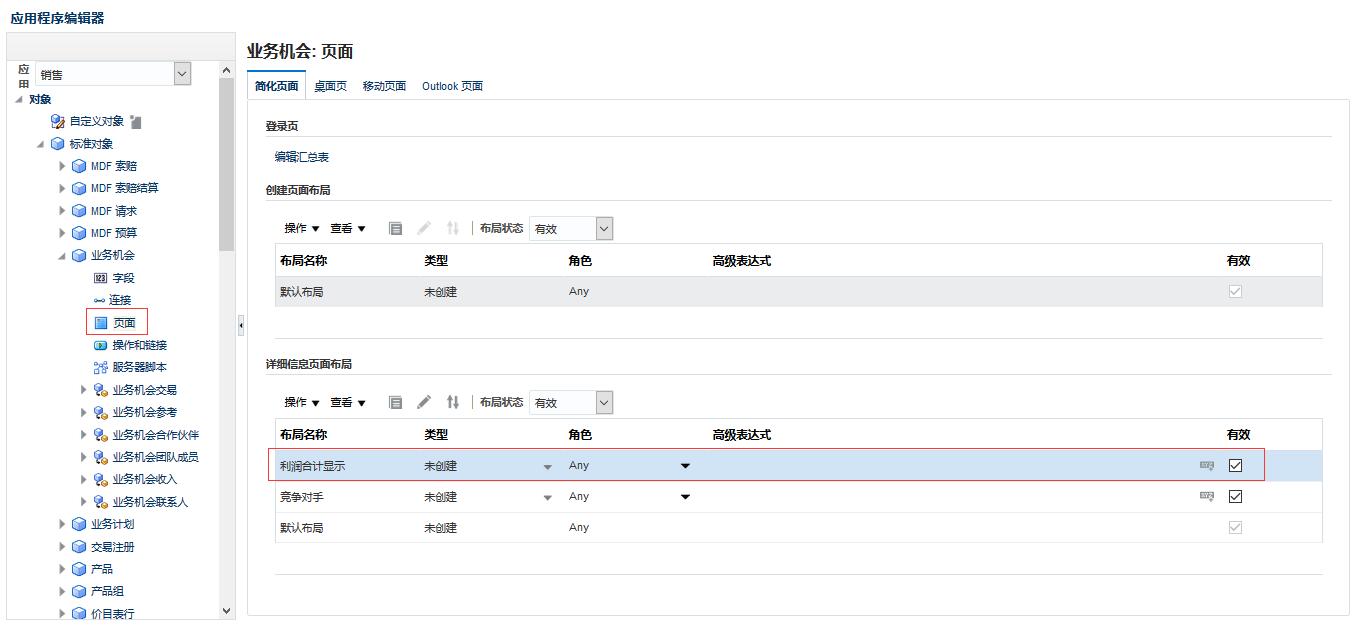
Task: Click 有效 checkbox of 默认布局 in 创建页面布局
Action: 1235,292
